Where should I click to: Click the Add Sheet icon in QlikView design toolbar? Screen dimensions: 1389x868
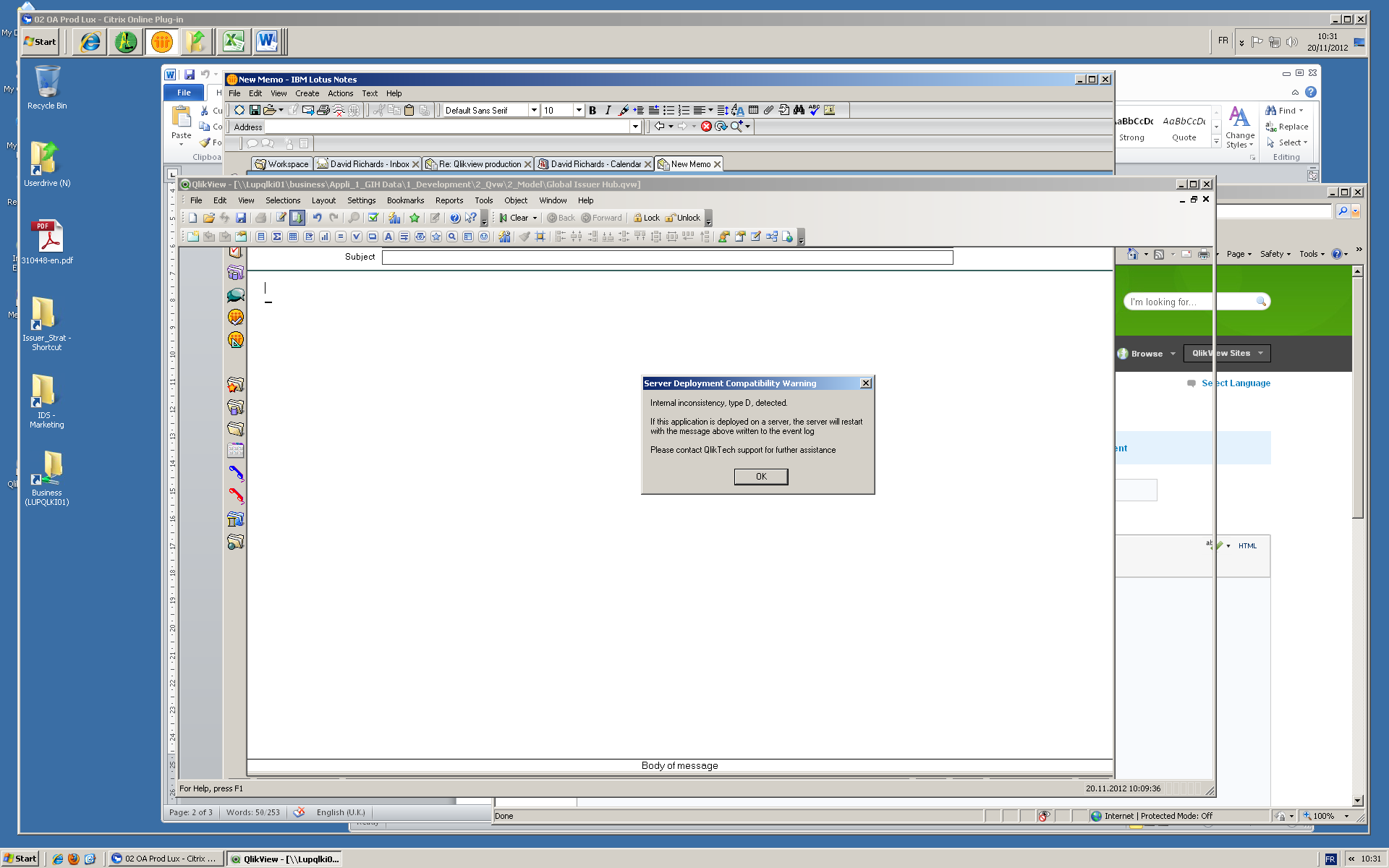(193, 237)
